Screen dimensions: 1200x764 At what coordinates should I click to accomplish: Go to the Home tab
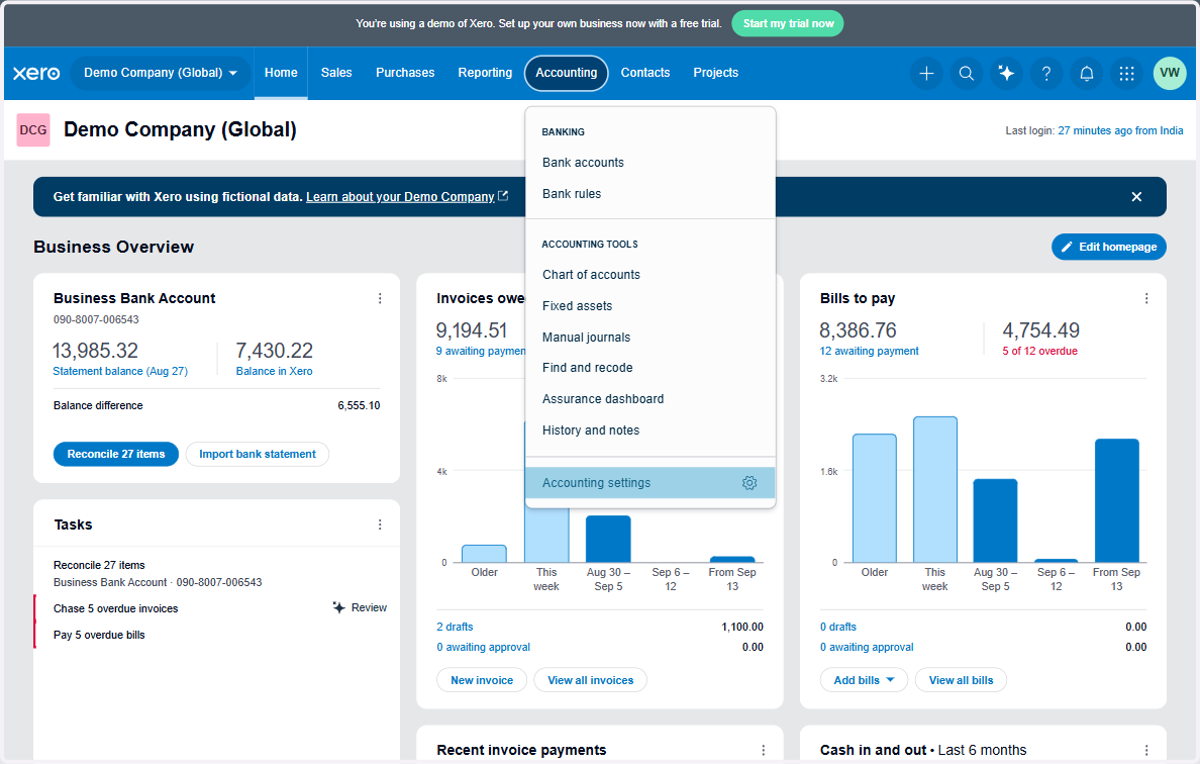[281, 73]
